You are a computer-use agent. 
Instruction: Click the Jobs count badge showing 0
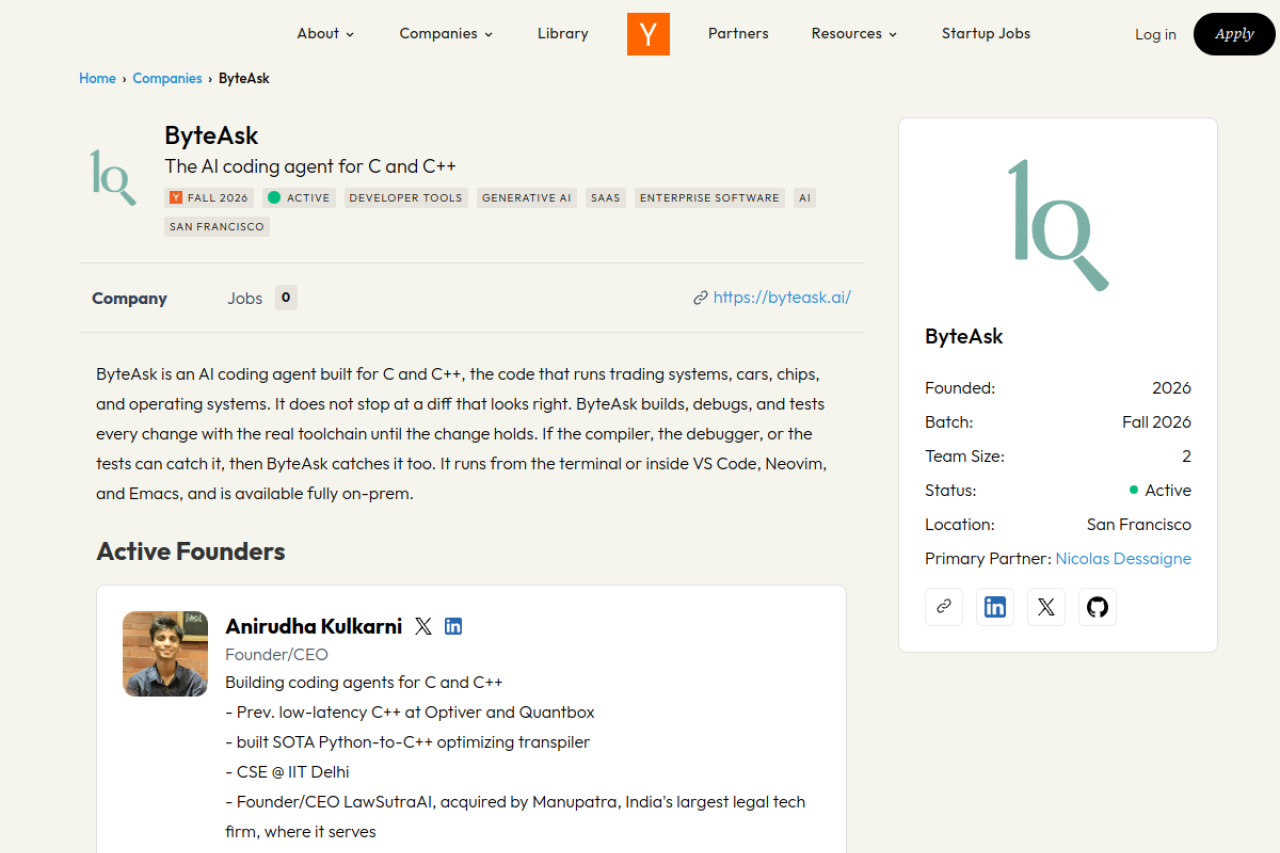[x=286, y=297]
